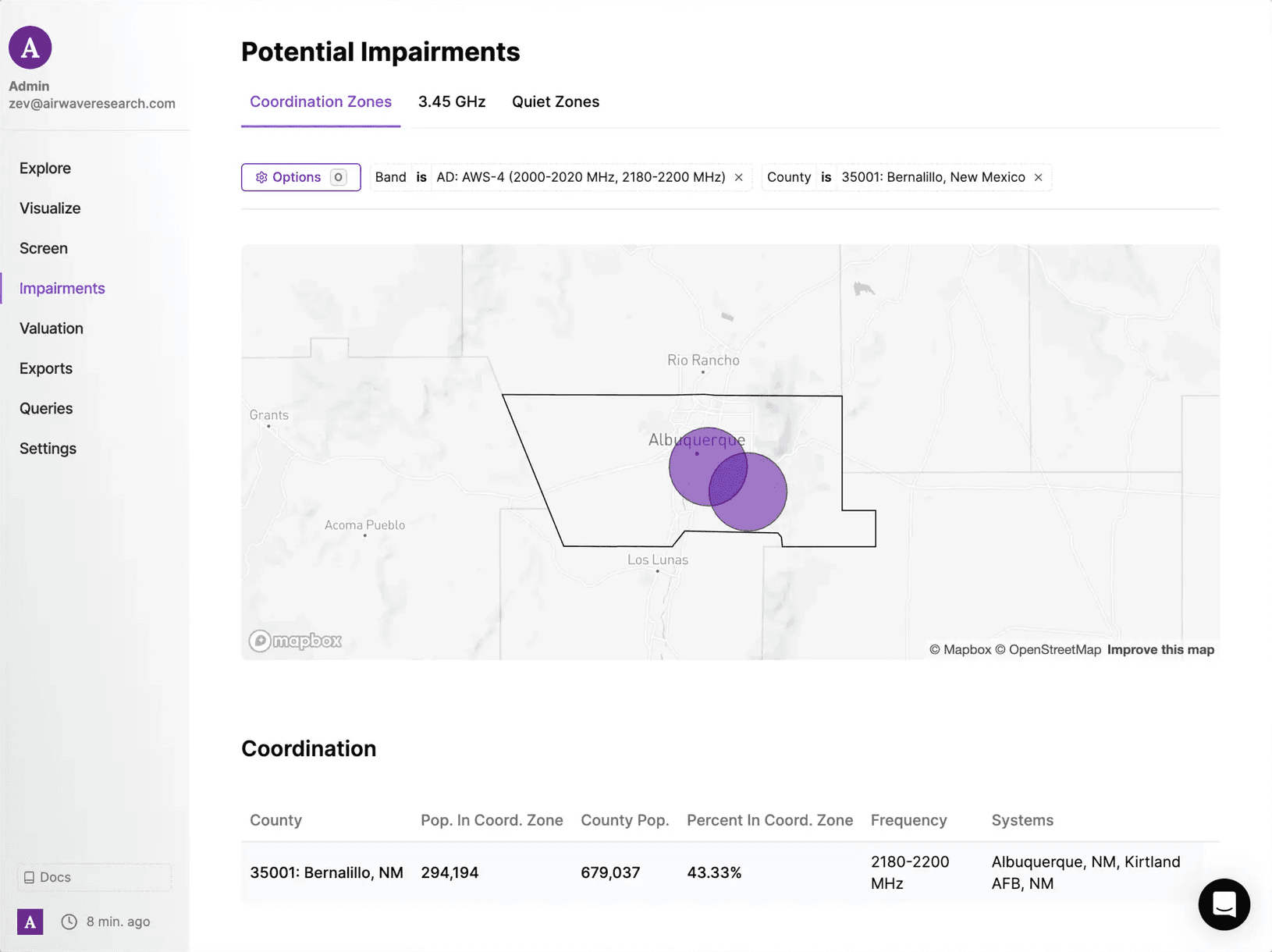
Task: Select the Bernalillo, NM table row
Action: [x=730, y=872]
